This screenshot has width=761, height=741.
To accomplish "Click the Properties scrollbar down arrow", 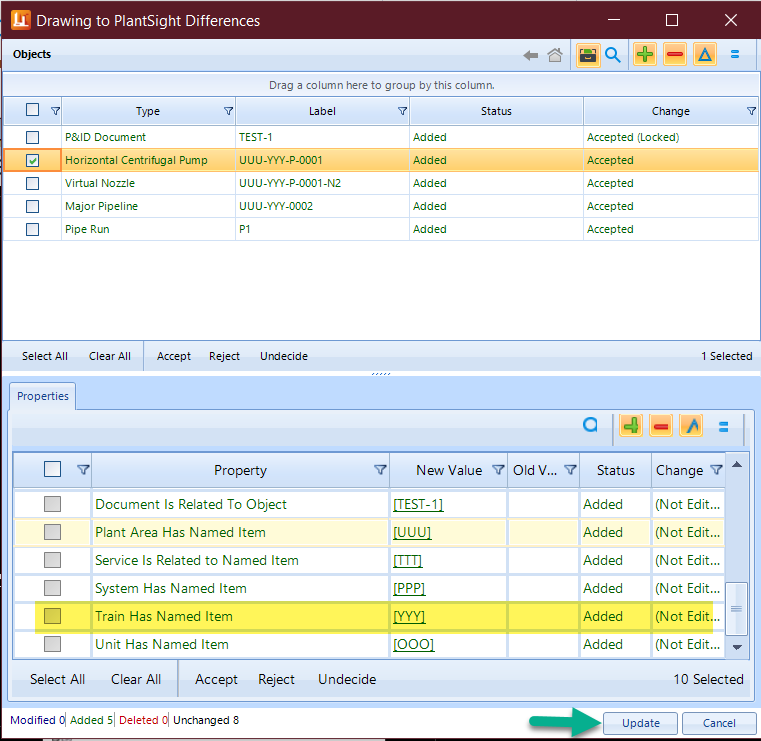I will pyautogui.click(x=737, y=647).
